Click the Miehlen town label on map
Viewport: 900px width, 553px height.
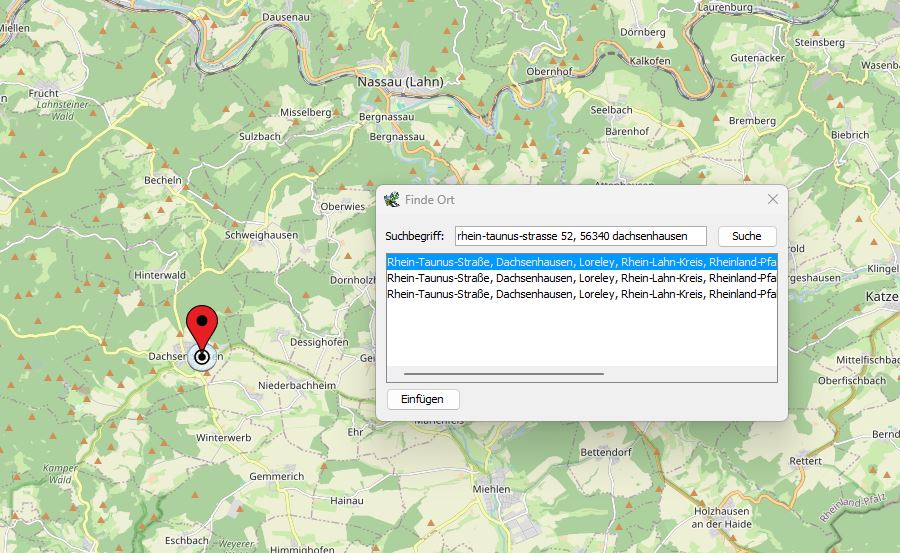tap(491, 488)
